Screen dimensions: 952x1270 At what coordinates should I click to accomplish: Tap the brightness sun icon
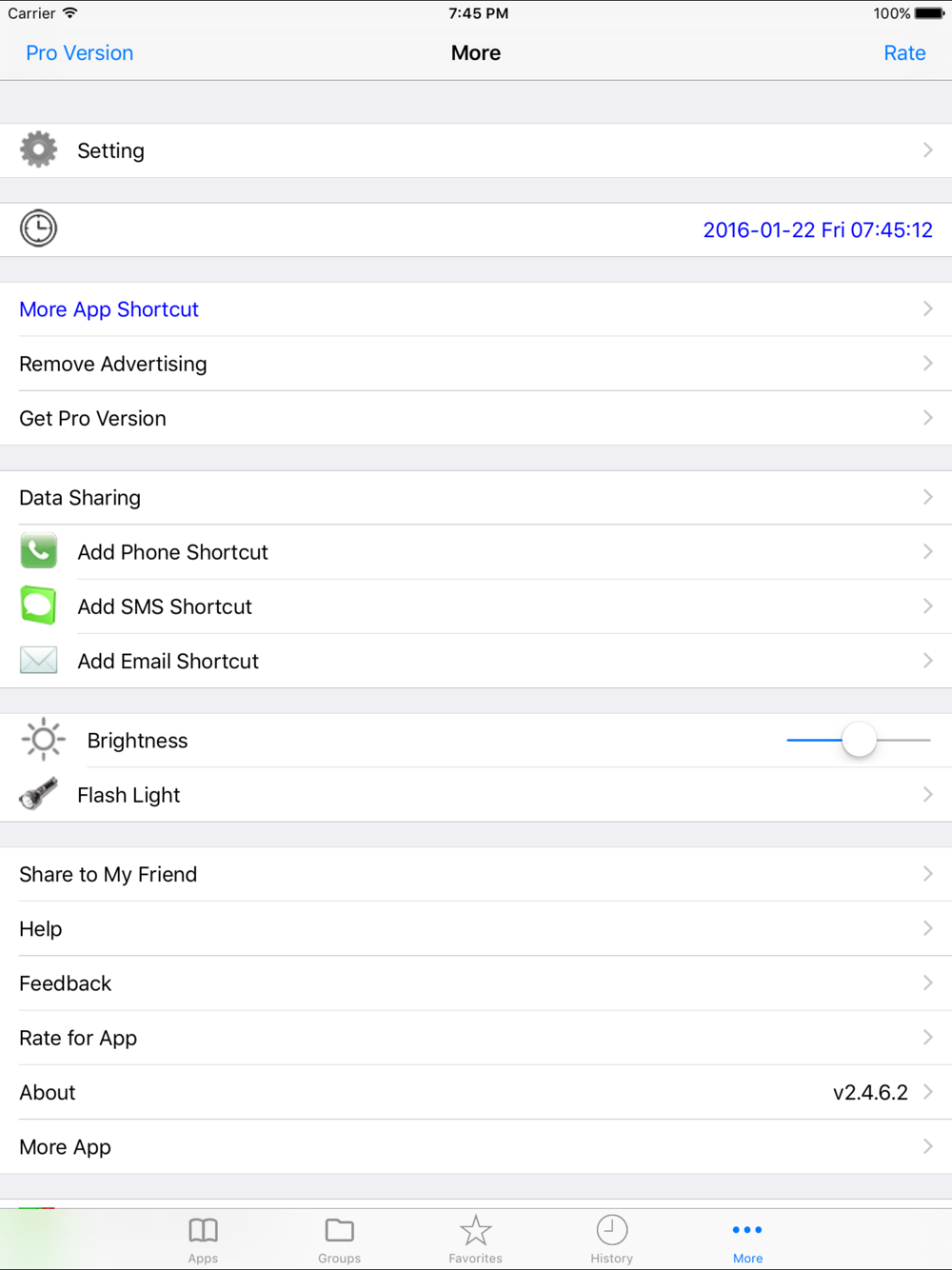(x=43, y=740)
